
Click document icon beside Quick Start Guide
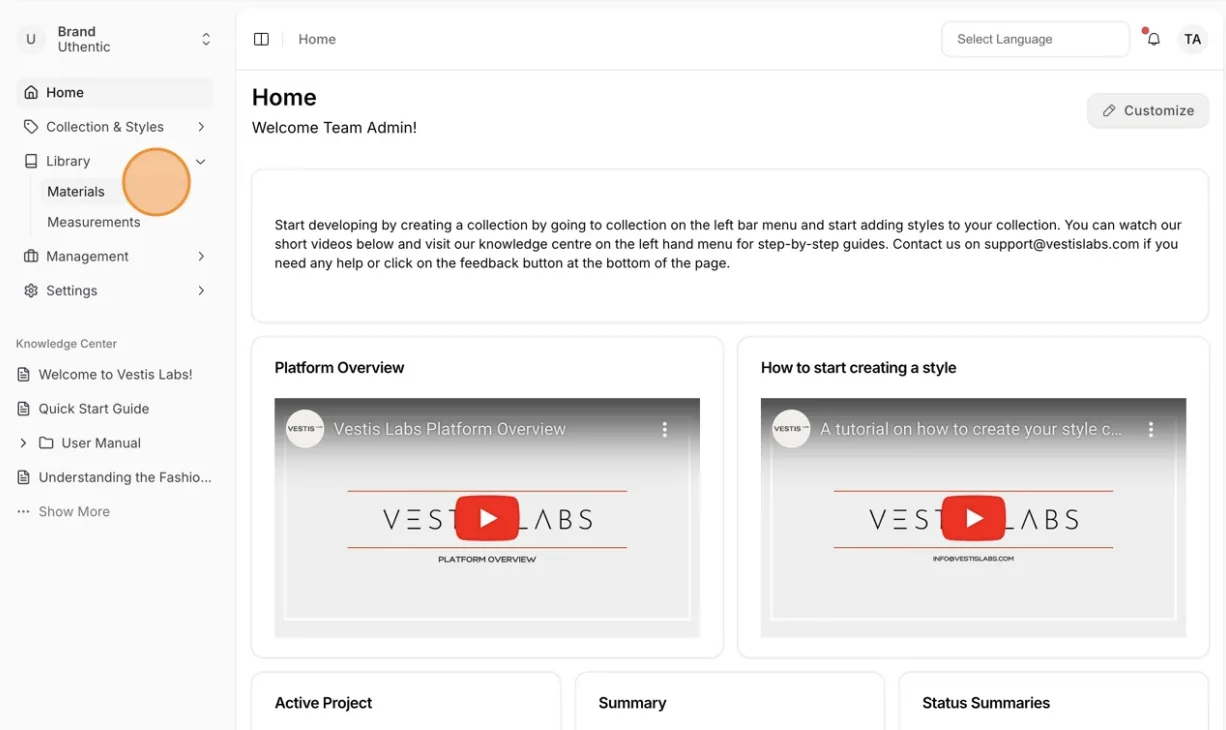pos(24,408)
